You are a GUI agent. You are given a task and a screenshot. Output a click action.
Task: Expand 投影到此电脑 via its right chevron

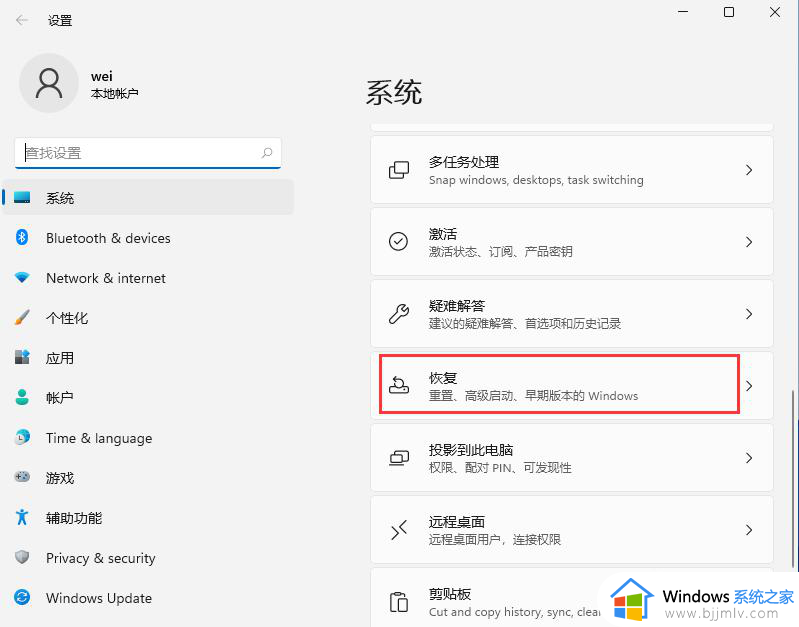[x=749, y=458]
